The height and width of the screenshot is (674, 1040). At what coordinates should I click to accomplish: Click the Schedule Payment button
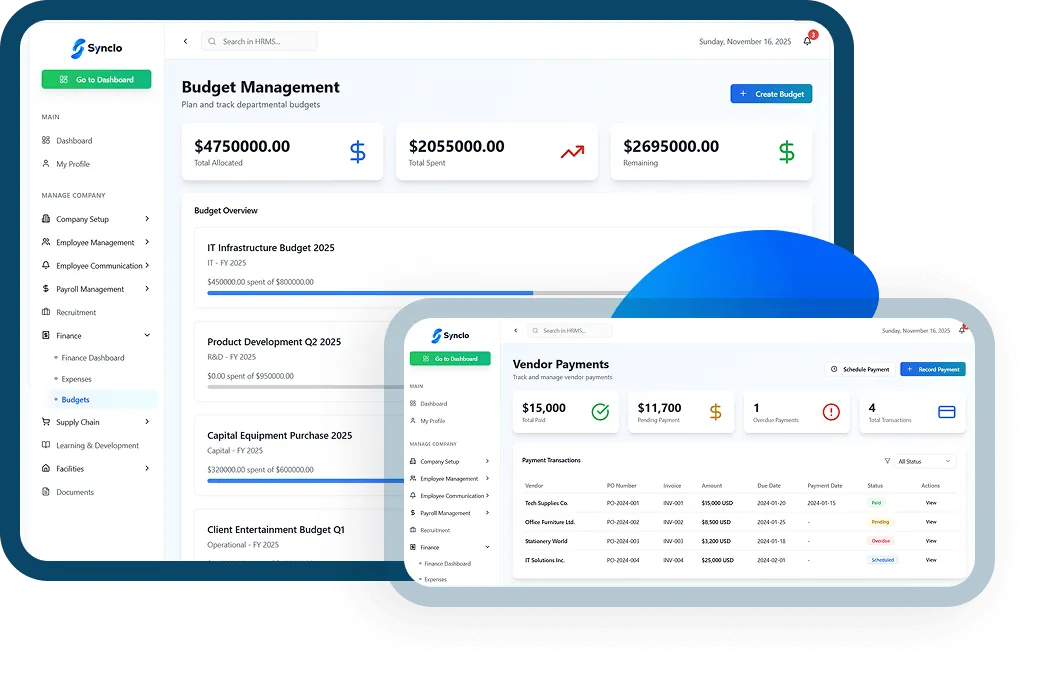tap(859, 369)
